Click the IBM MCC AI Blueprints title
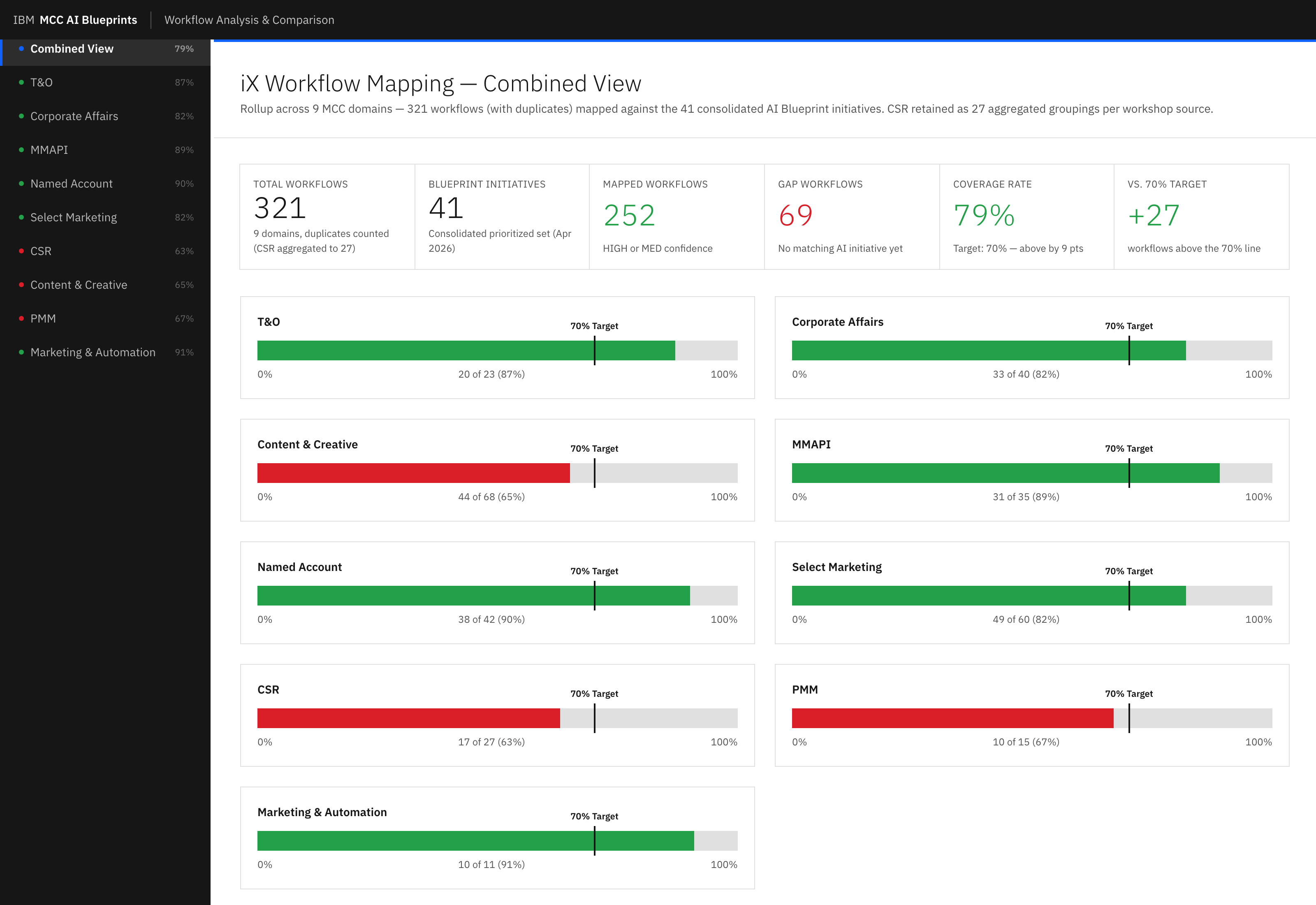 tap(75, 20)
